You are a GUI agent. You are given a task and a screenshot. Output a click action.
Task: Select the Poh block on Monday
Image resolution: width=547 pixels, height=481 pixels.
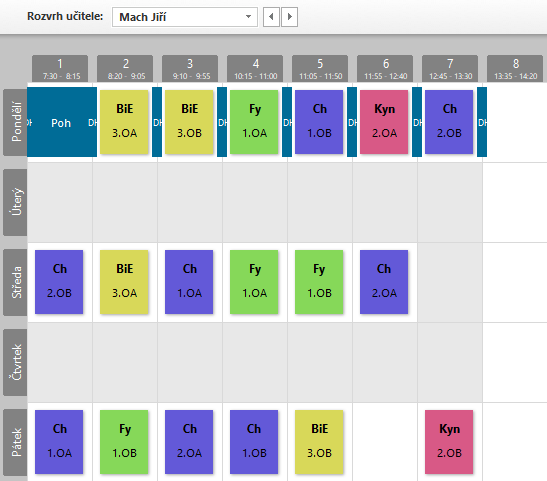pyautogui.click(x=61, y=122)
